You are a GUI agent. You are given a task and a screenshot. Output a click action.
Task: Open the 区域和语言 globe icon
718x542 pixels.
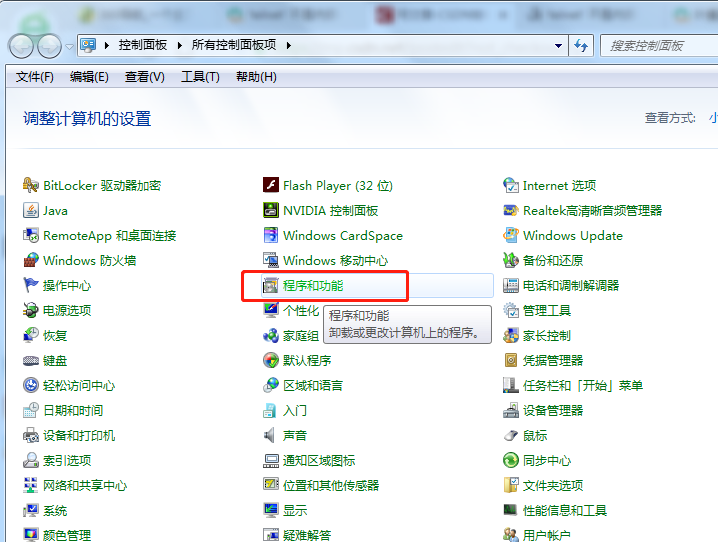pyautogui.click(x=271, y=385)
